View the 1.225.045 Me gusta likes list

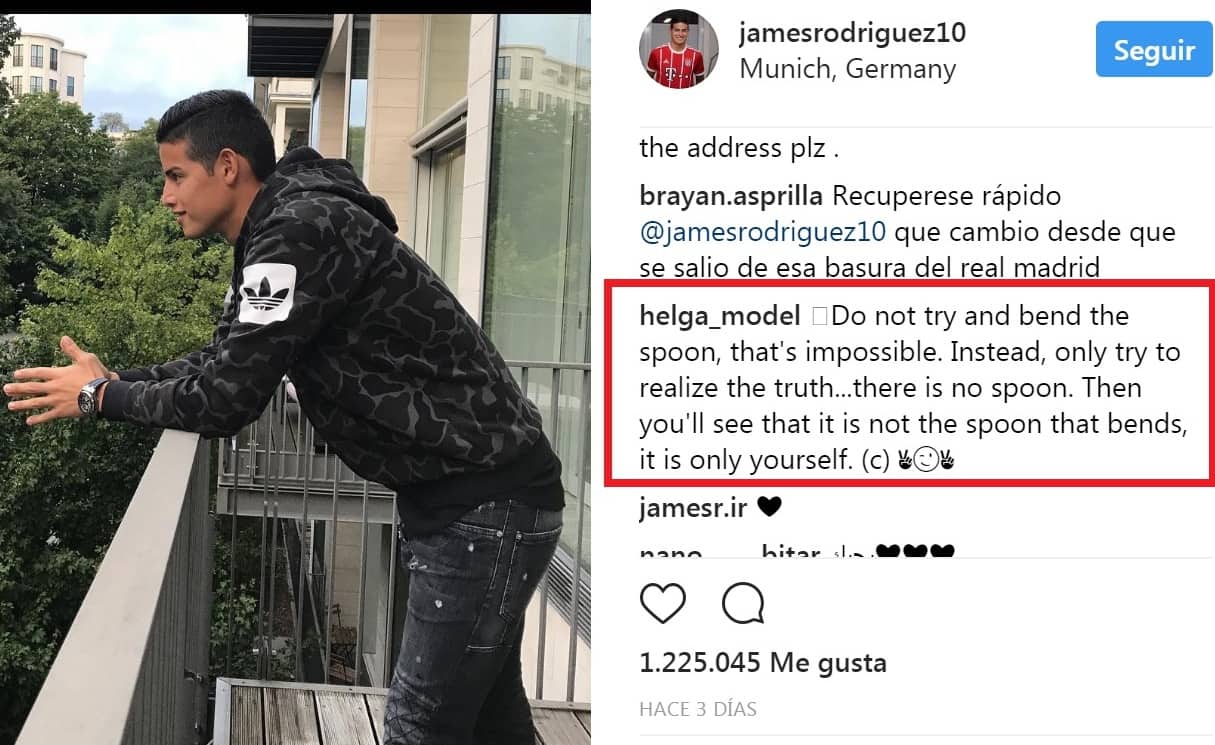pyautogui.click(x=763, y=662)
